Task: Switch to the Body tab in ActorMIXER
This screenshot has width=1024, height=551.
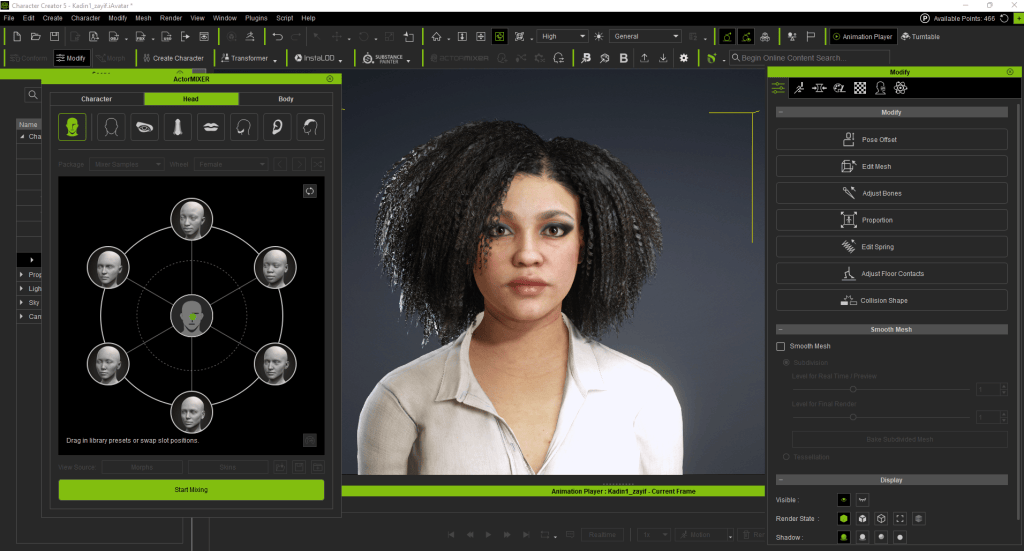Action: 286,99
